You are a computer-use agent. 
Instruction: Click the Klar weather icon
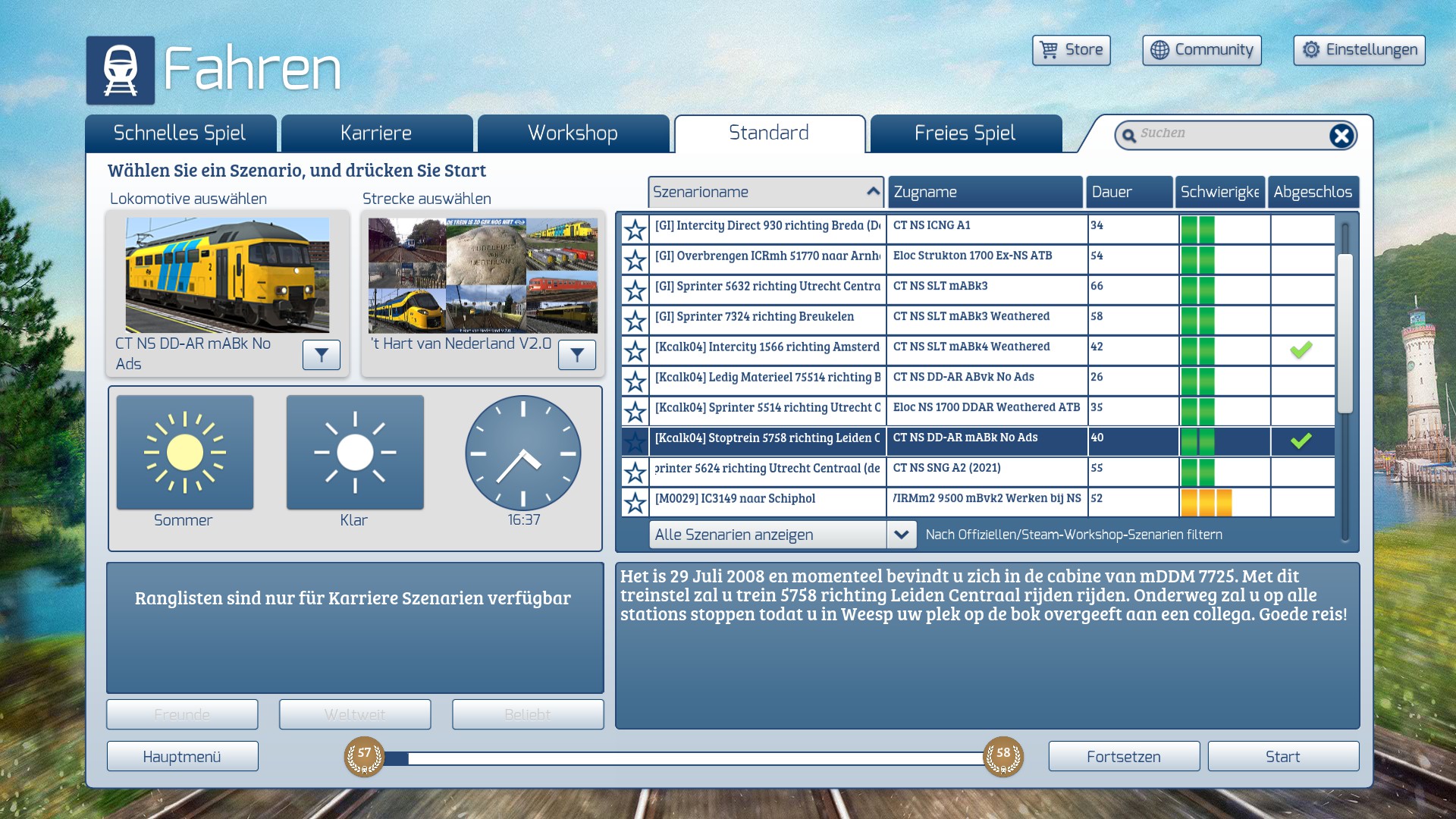click(x=355, y=453)
